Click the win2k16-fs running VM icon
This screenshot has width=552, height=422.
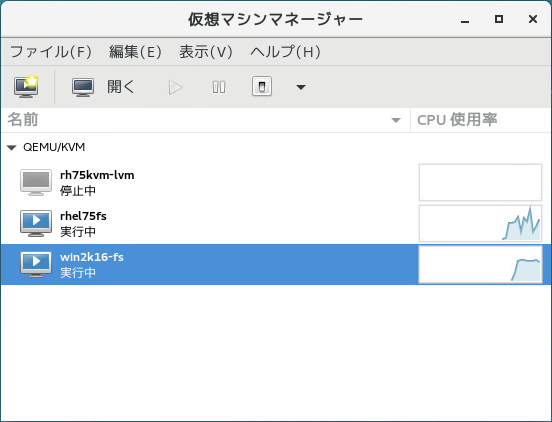(36, 265)
